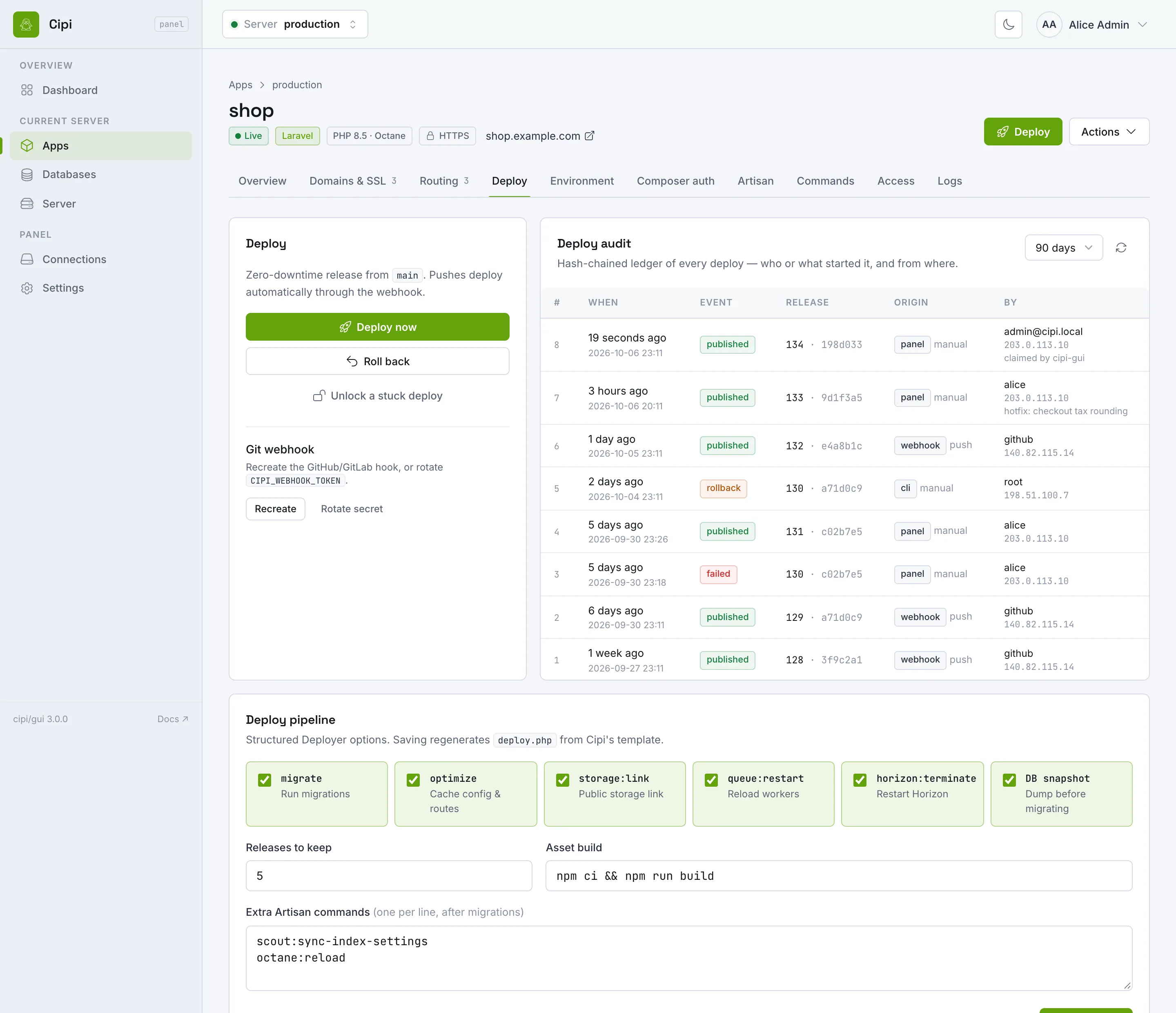This screenshot has height=1013, width=1176.
Task: Refresh the Deploy audit ledger
Action: tap(1121, 248)
